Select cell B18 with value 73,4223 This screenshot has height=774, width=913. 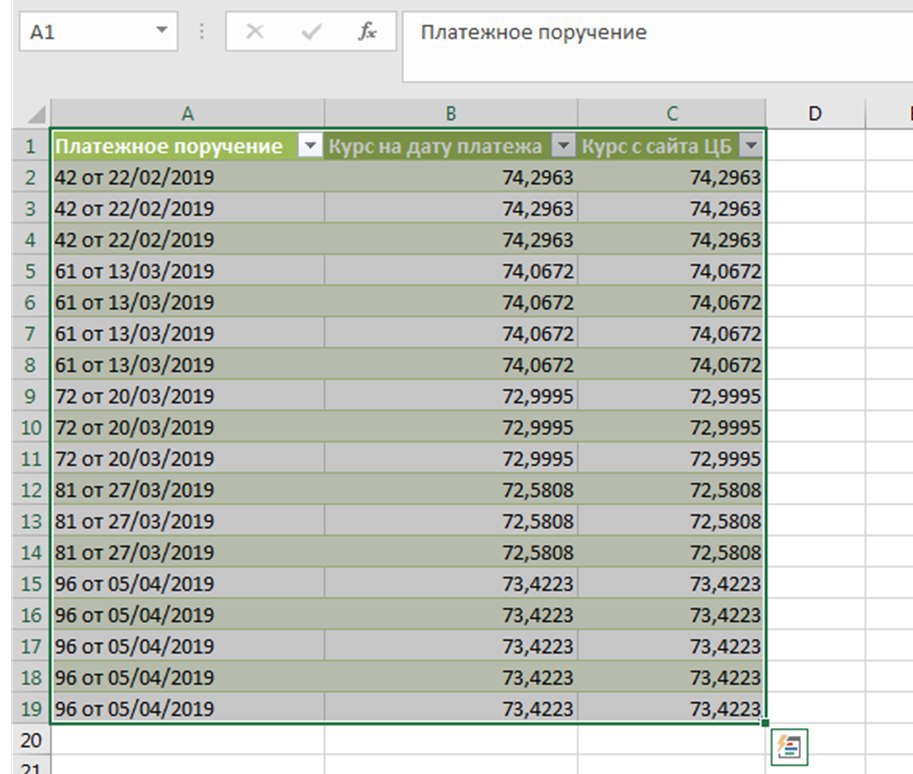(x=451, y=677)
